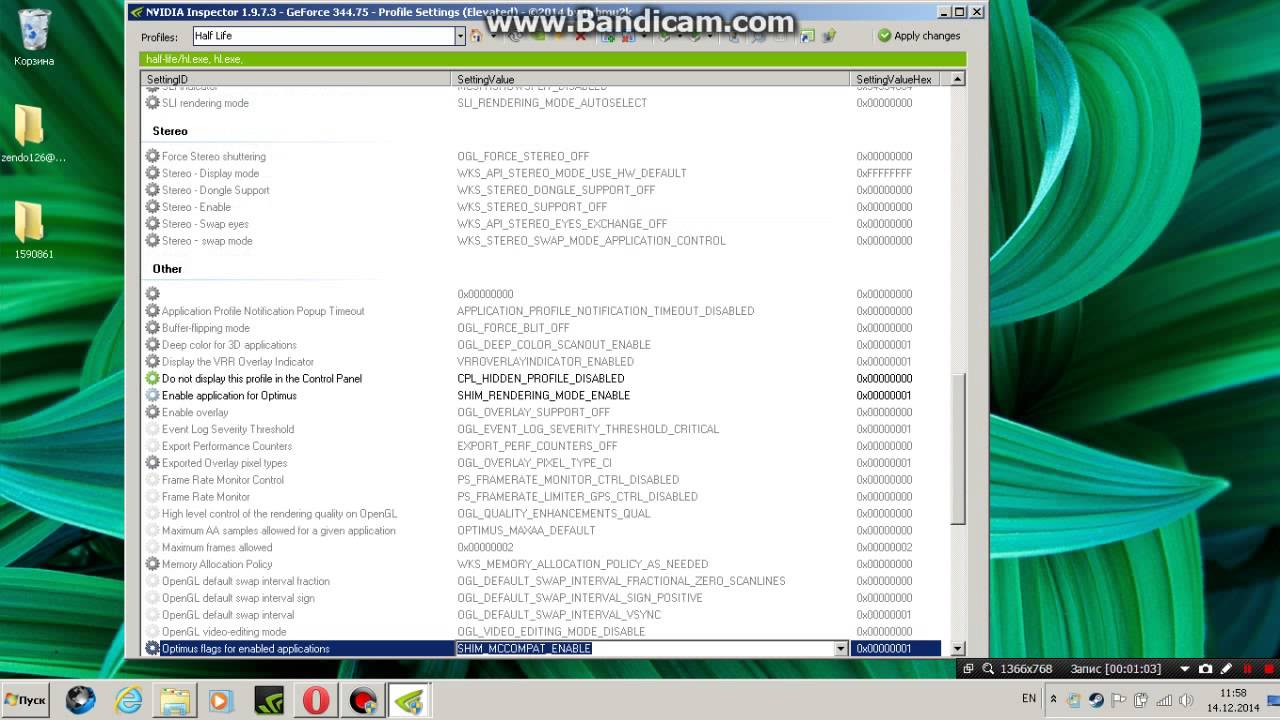1280x720 pixels.
Task: Click gear icon for SLI rendering mode
Action: point(152,103)
